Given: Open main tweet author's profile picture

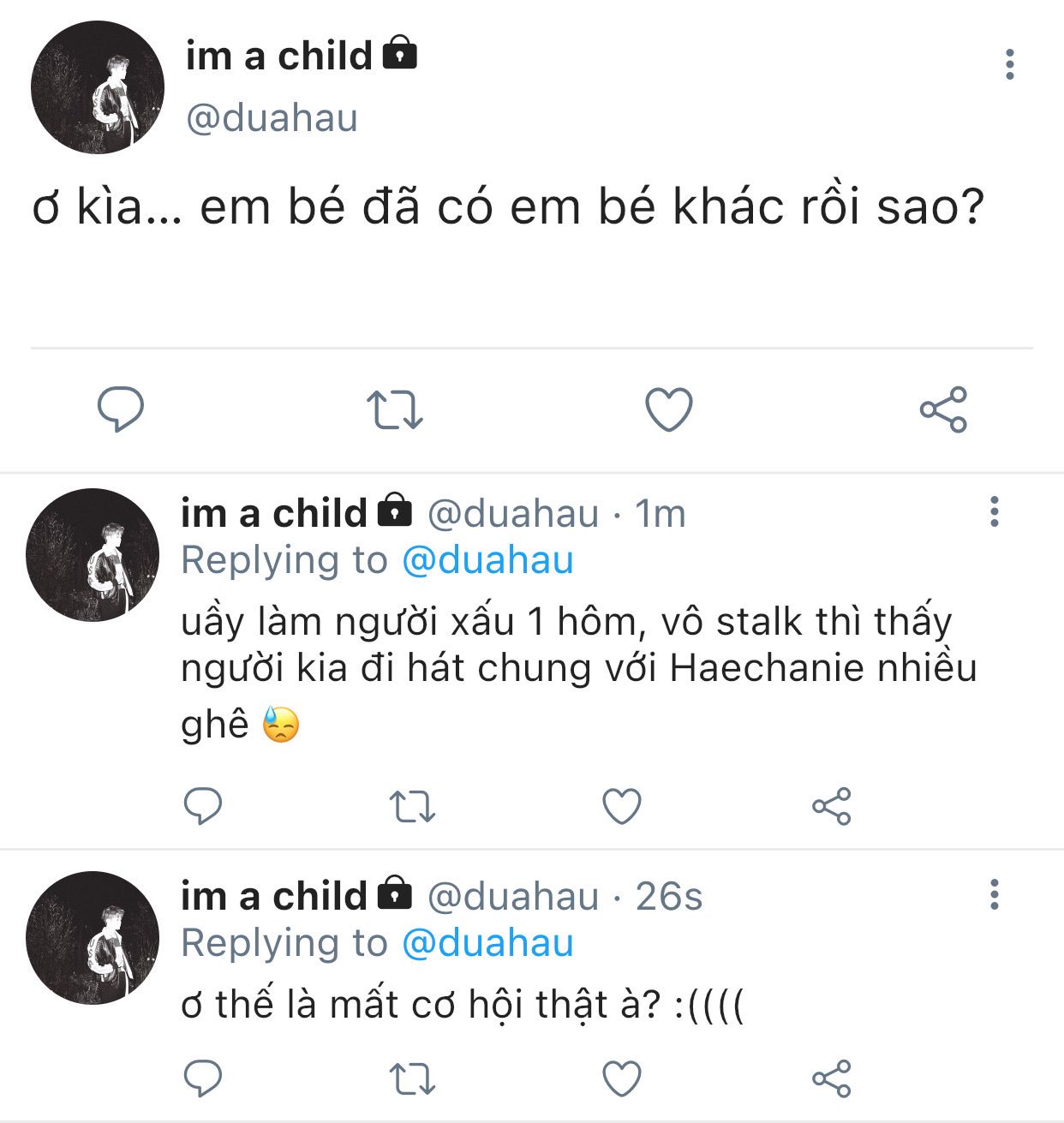Looking at the screenshot, I should click(97, 88).
